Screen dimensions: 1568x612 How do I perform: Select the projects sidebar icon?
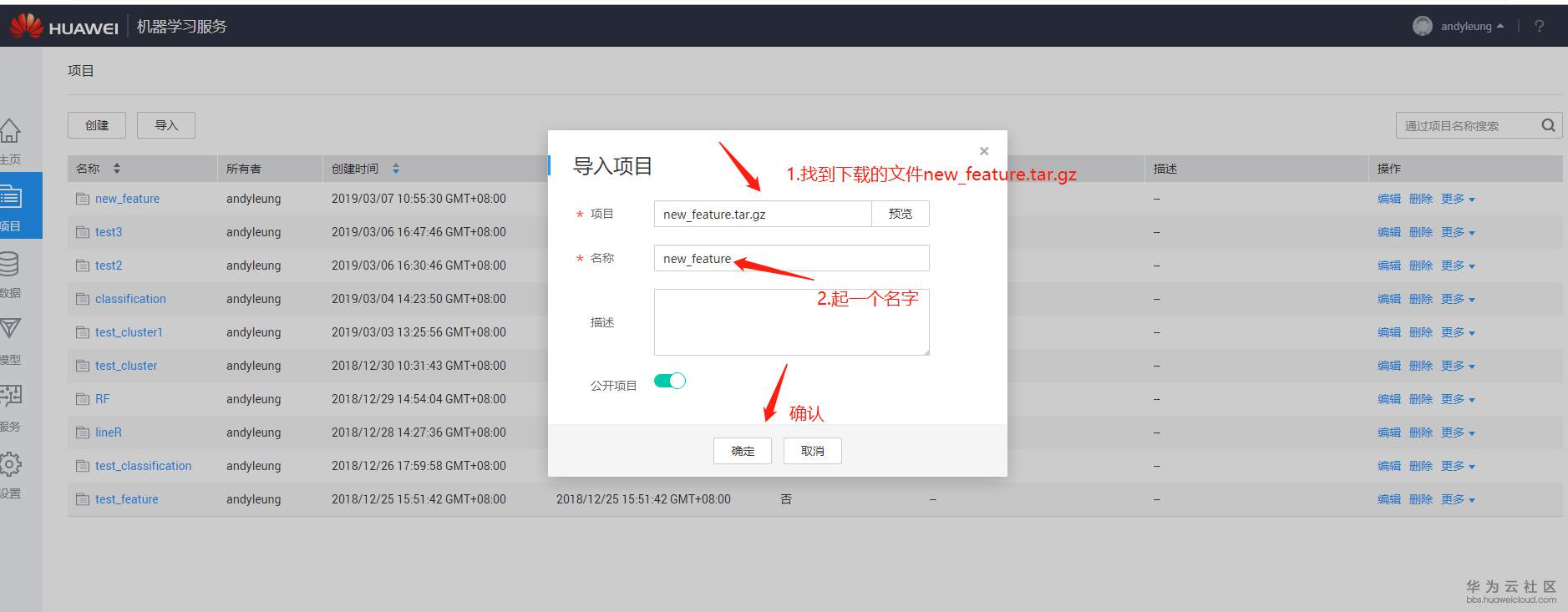pos(11,197)
